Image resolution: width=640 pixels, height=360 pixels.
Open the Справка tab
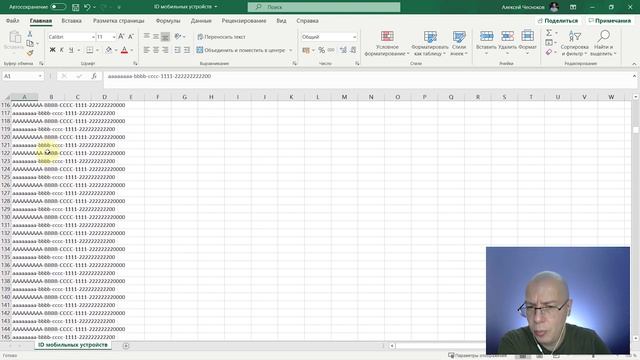[307, 20]
